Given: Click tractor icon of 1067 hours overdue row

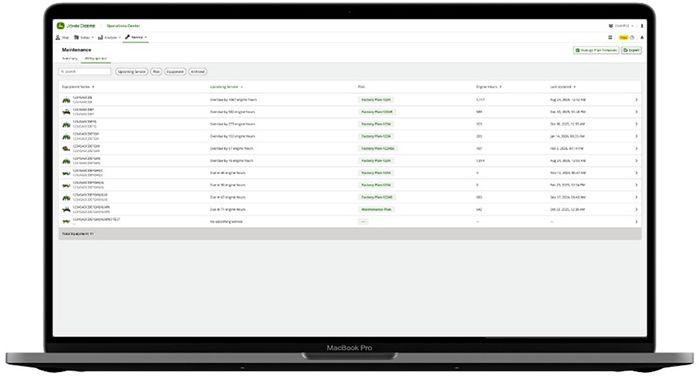Looking at the screenshot, I should point(66,100).
